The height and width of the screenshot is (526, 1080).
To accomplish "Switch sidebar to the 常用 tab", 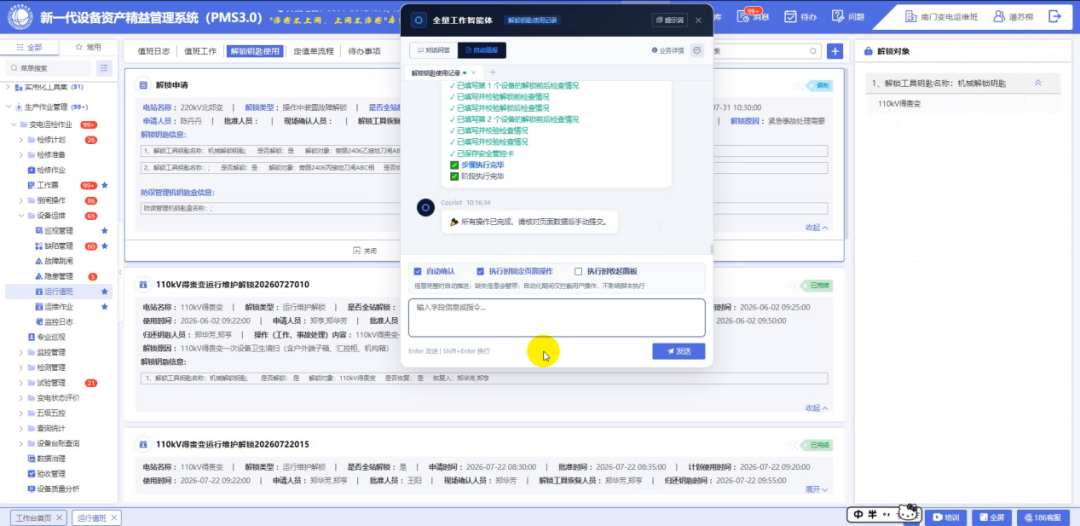I will (x=87, y=48).
